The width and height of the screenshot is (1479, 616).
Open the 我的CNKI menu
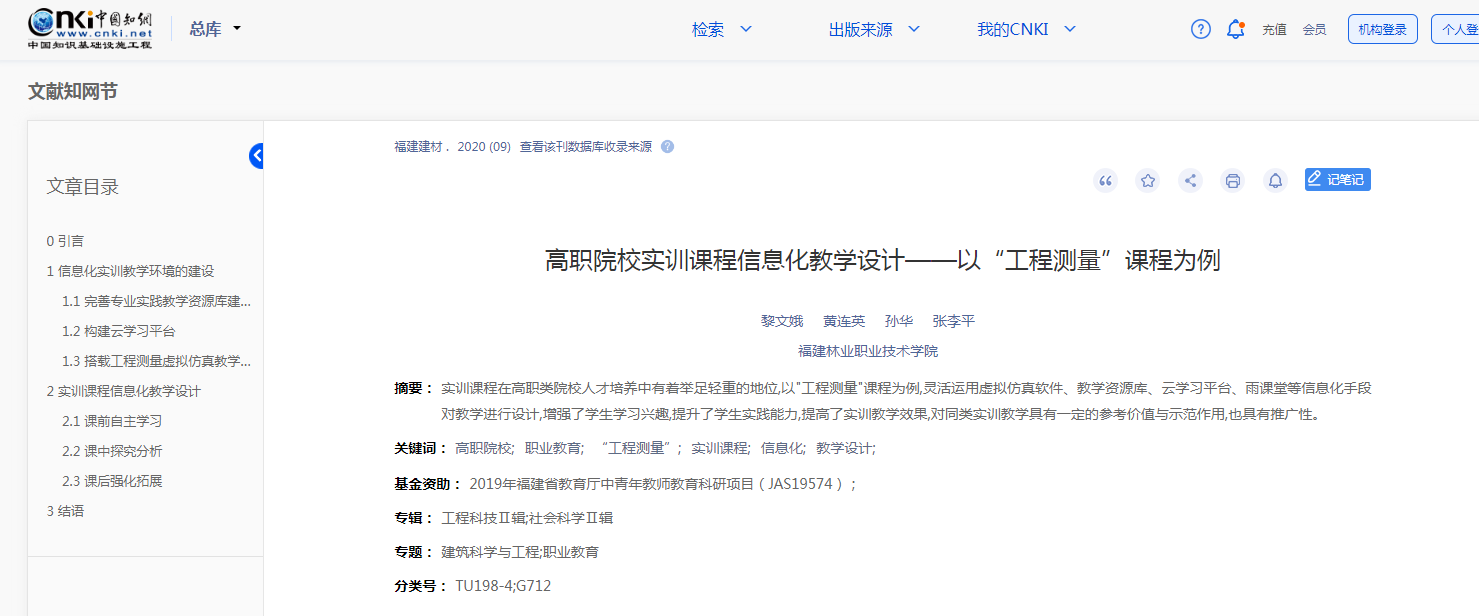[x=1025, y=30]
